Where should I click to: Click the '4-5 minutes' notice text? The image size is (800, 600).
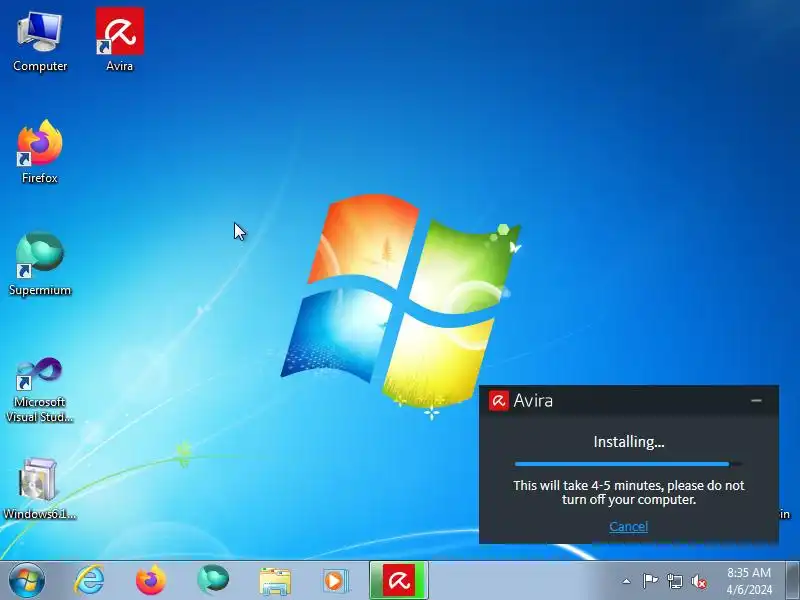pyautogui.click(x=629, y=492)
